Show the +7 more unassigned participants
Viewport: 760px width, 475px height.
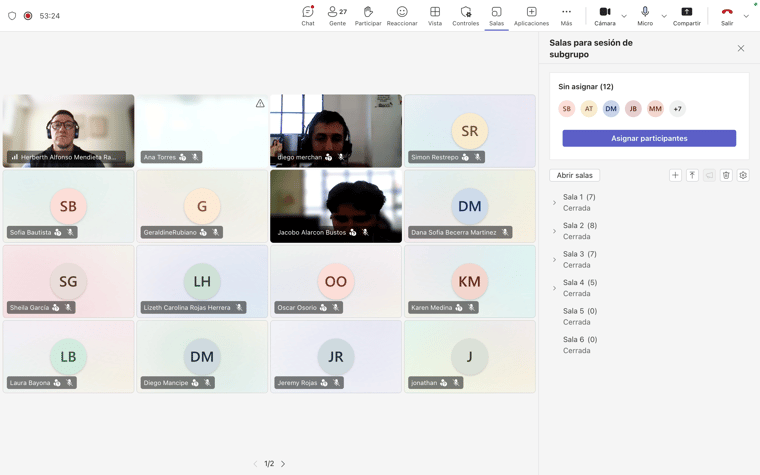pyautogui.click(x=678, y=109)
